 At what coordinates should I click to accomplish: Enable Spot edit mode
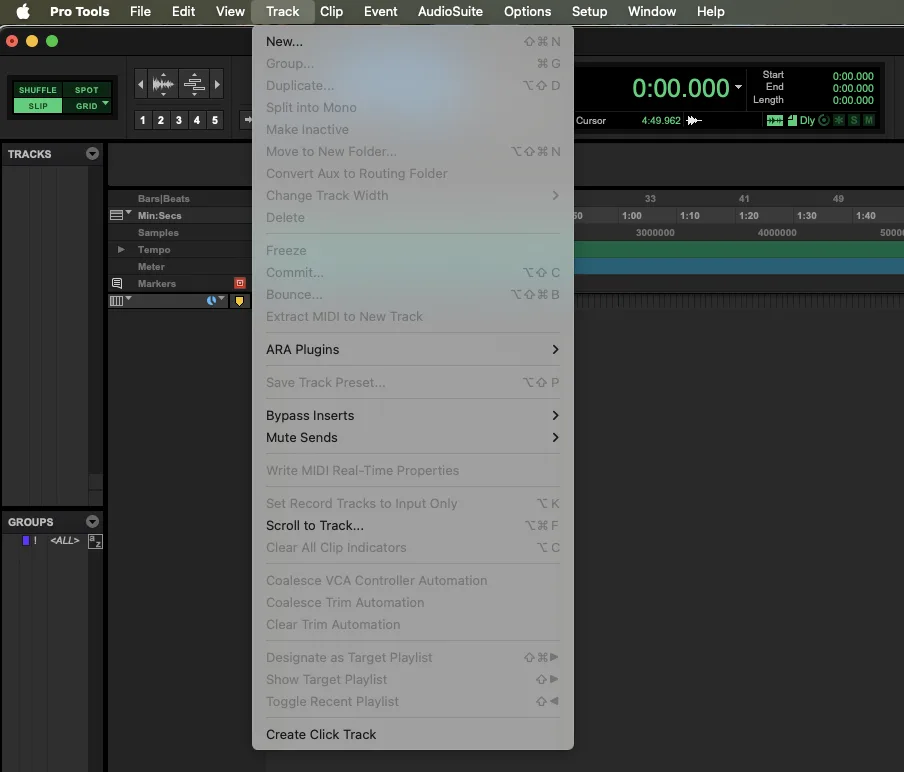86,90
